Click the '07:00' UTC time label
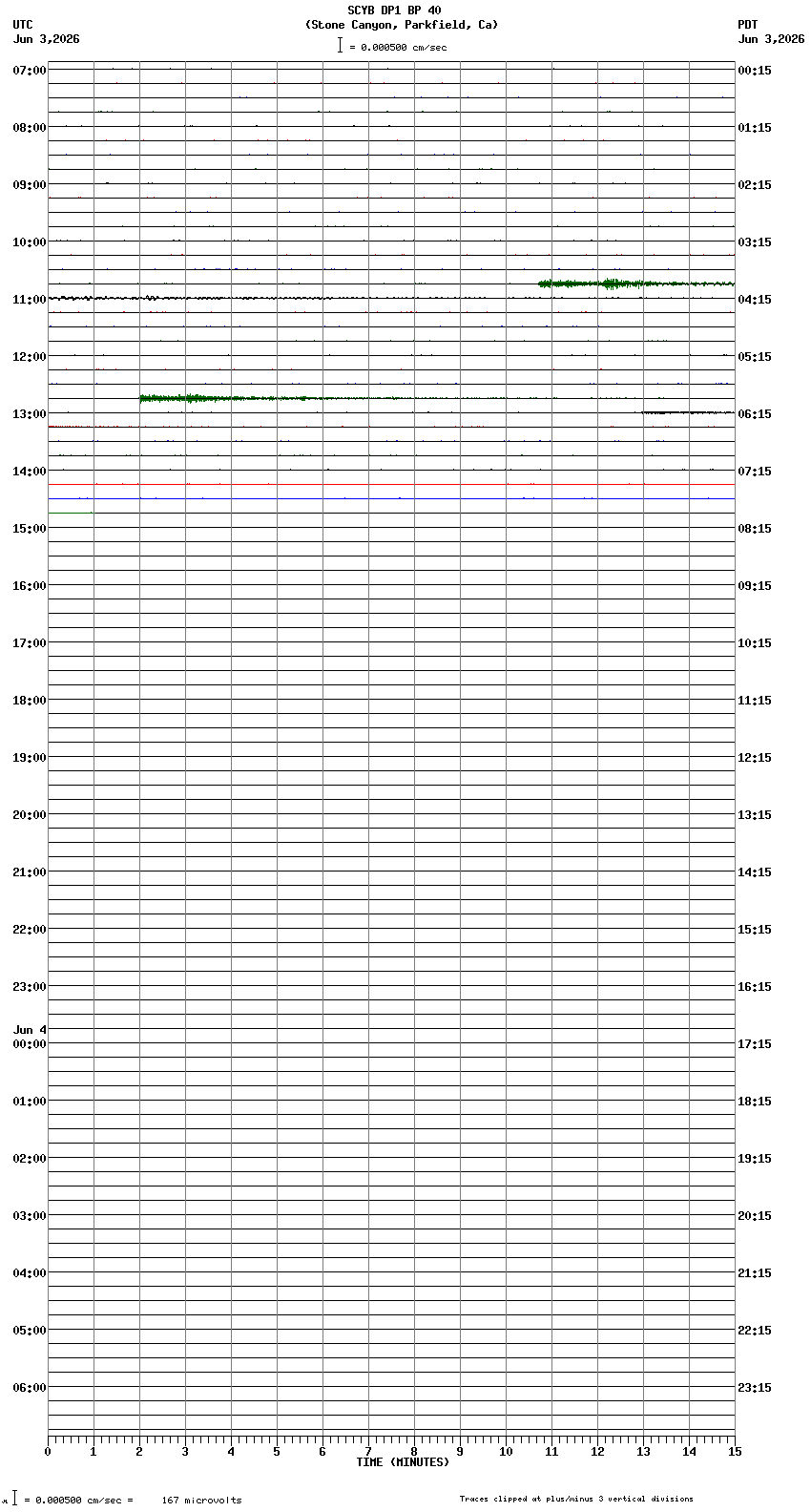 30,71
